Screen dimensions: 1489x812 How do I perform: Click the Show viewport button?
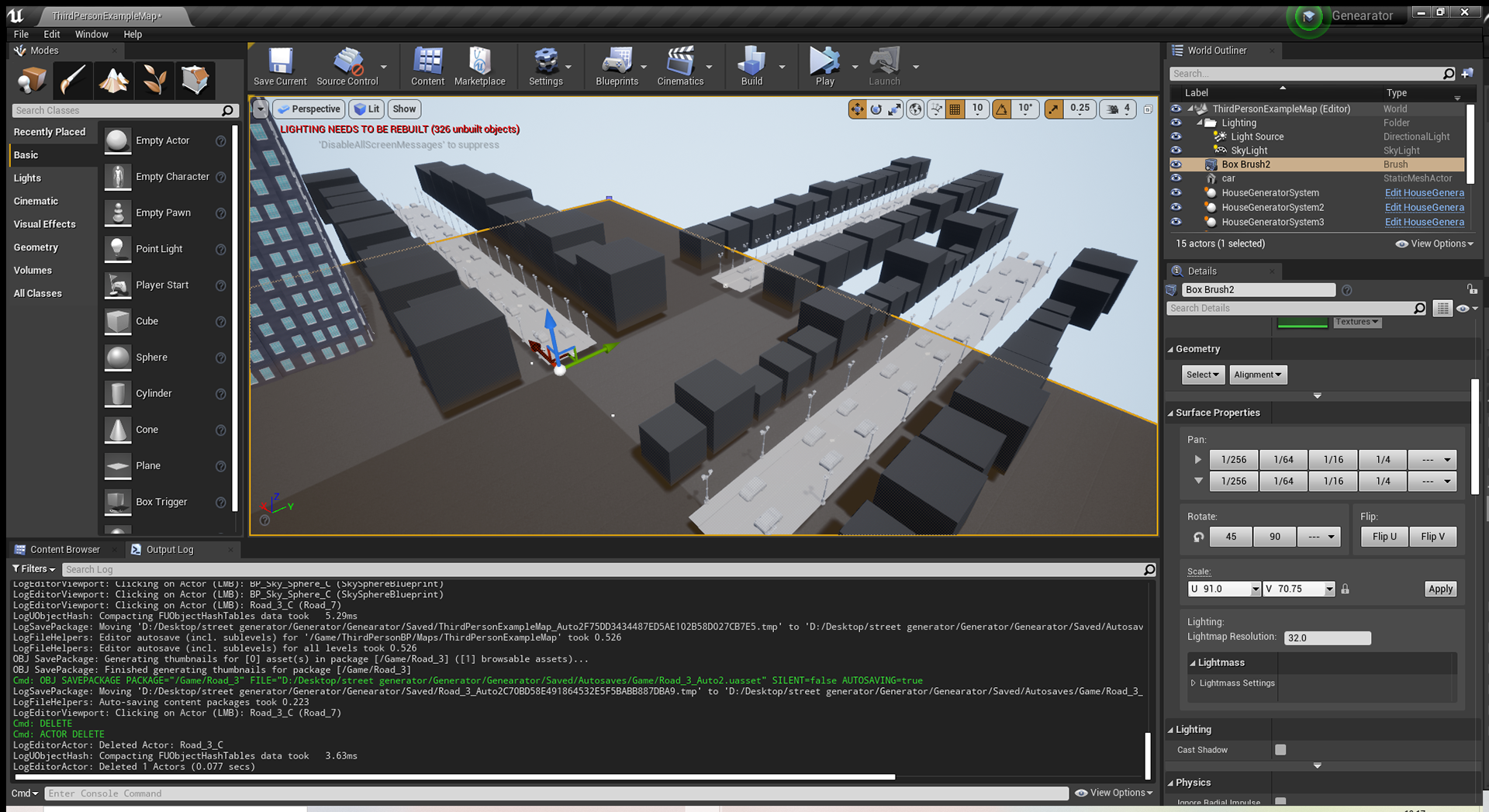[x=404, y=109]
